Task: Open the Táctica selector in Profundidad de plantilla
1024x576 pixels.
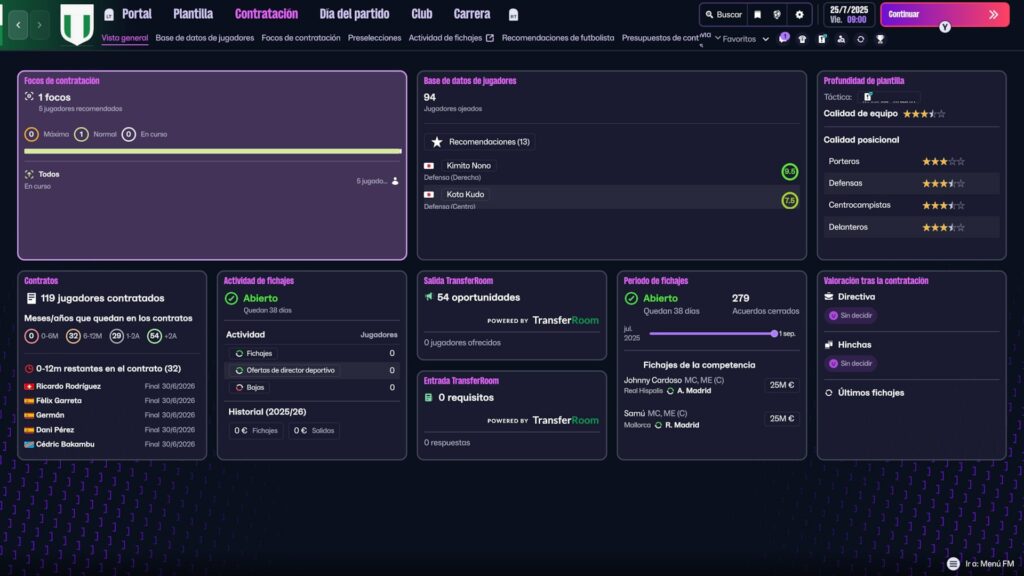Action: click(888, 97)
